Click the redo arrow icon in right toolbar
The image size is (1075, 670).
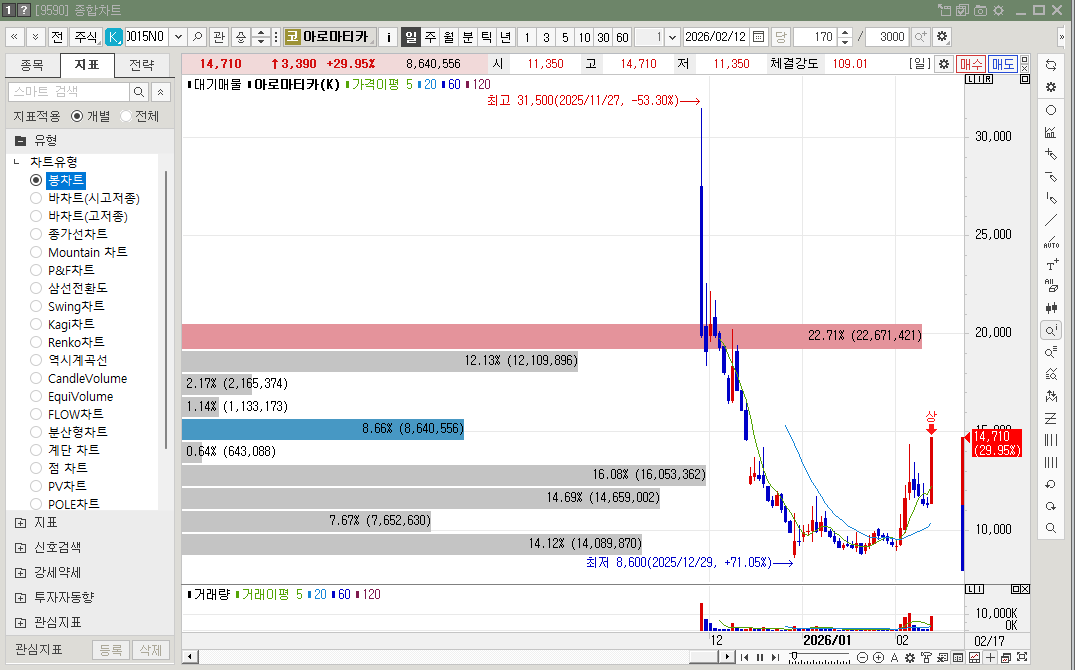[1050, 506]
